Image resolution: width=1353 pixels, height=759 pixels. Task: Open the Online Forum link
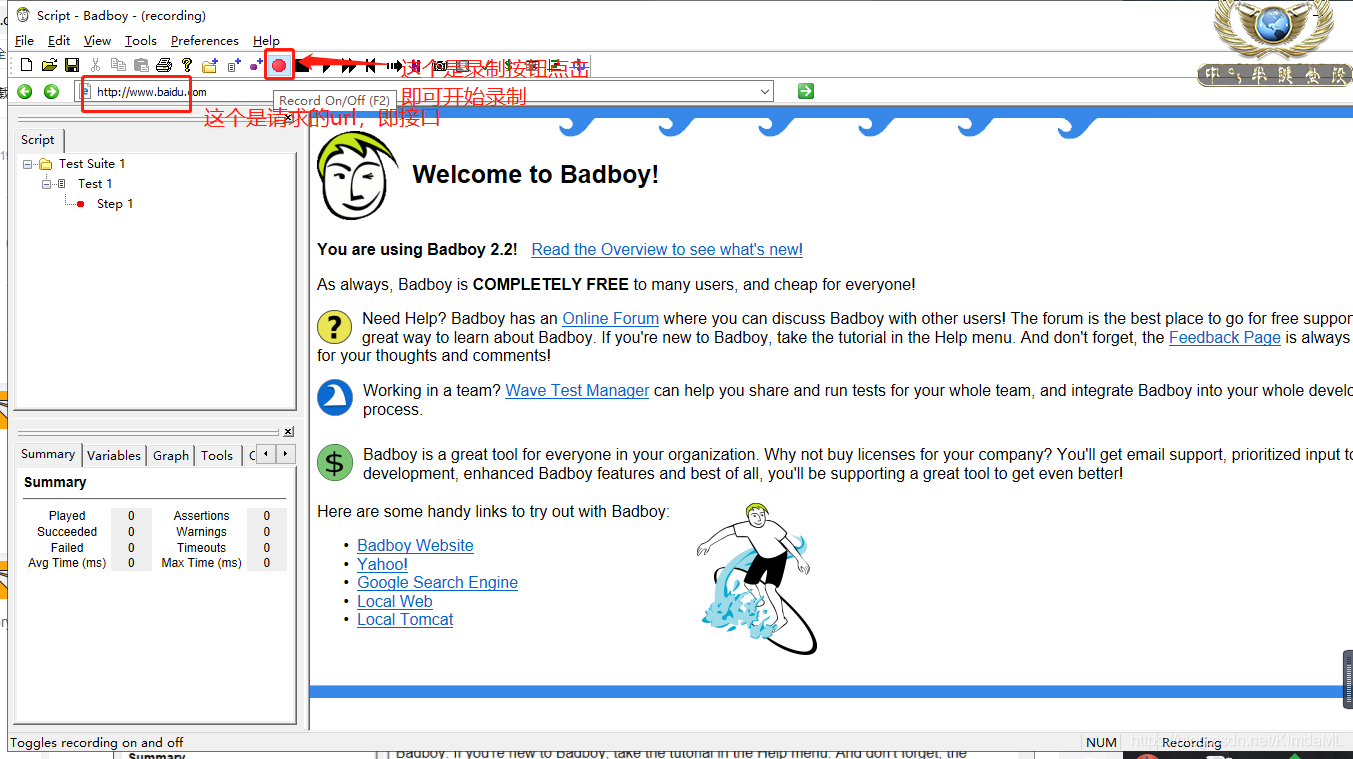coord(610,319)
